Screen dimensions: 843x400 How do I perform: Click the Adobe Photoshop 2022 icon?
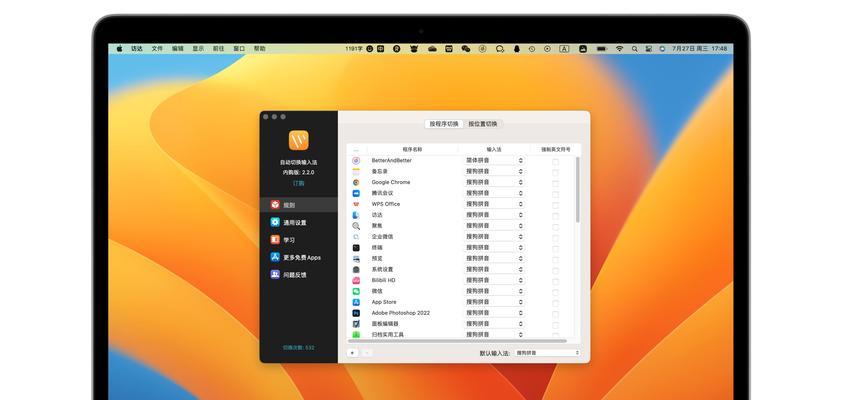coord(356,313)
